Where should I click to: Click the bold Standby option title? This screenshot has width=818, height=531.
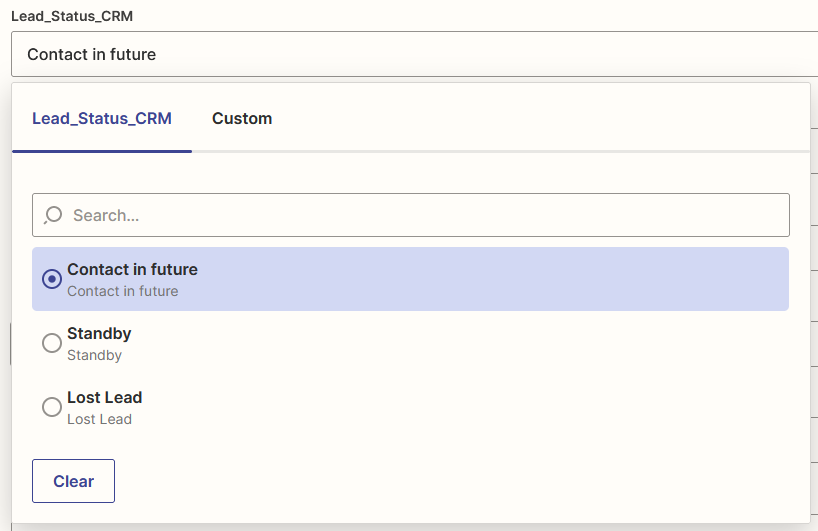pos(99,333)
